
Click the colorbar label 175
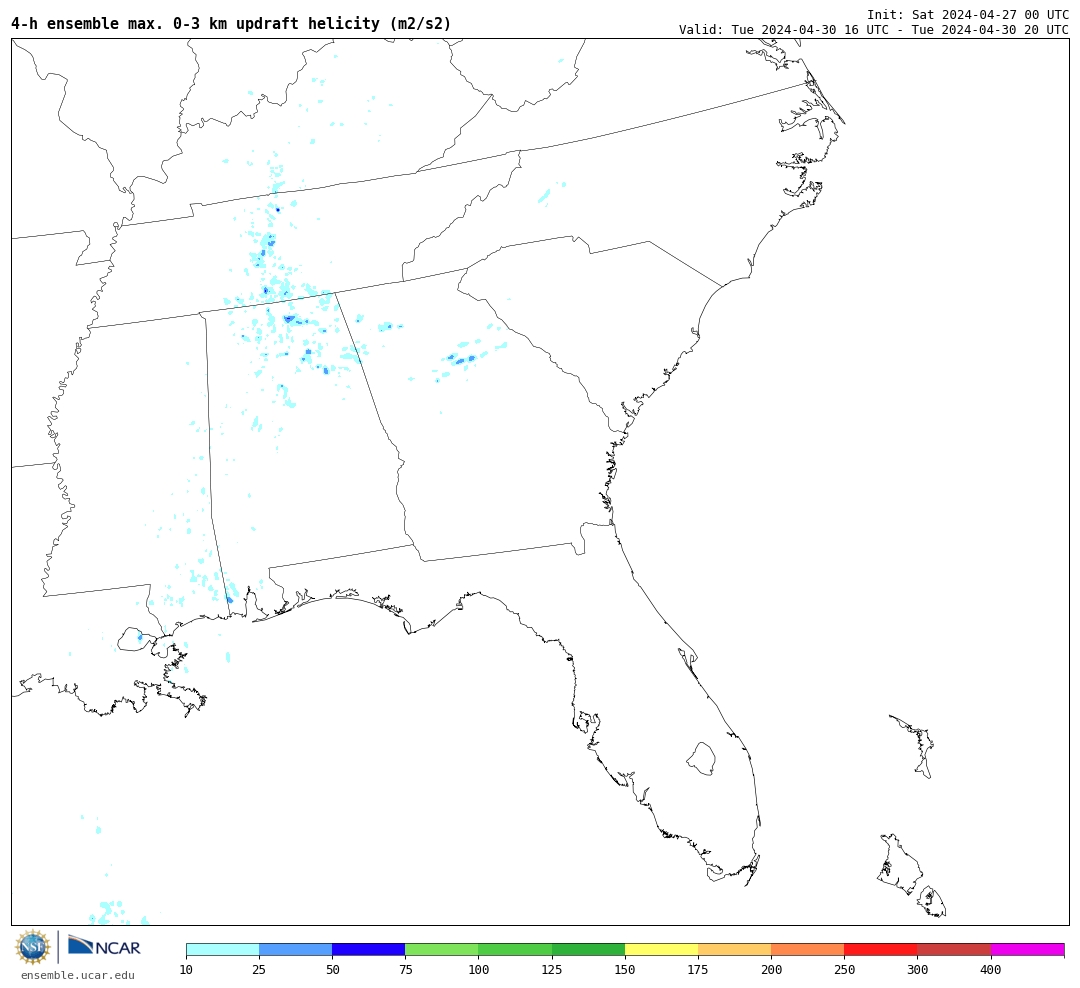tap(698, 970)
